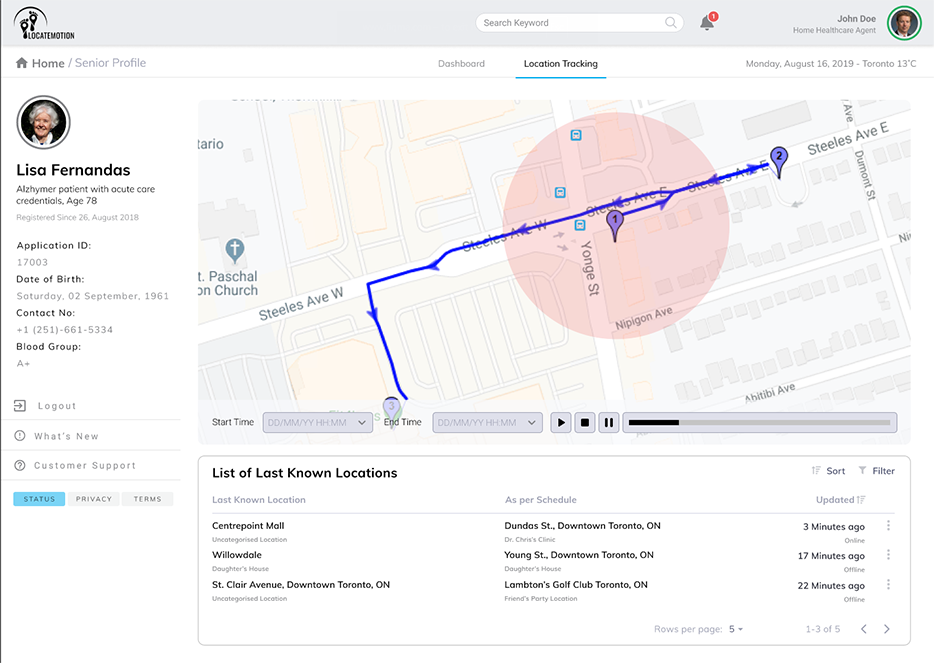
Task: Click the notification bell icon
Action: pyautogui.click(x=707, y=23)
